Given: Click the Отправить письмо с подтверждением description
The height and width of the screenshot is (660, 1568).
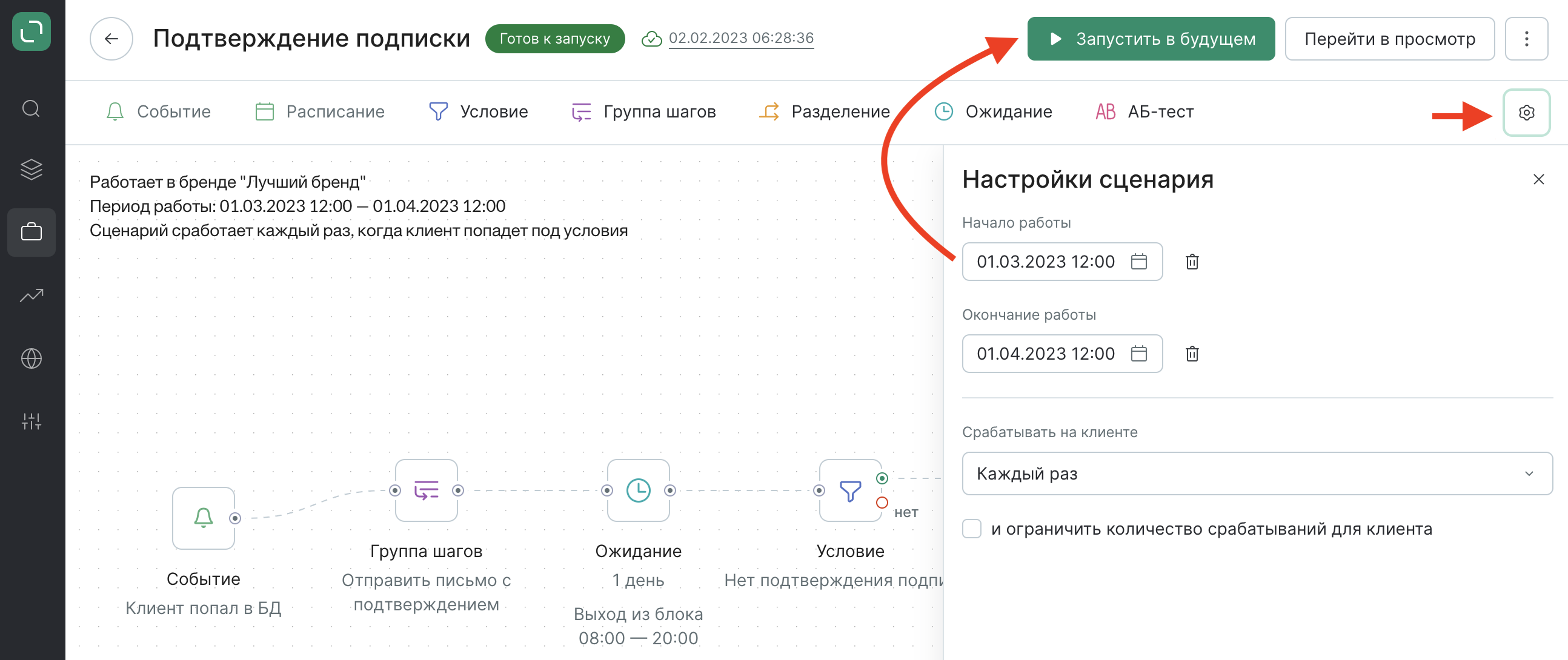Looking at the screenshot, I should (x=426, y=592).
